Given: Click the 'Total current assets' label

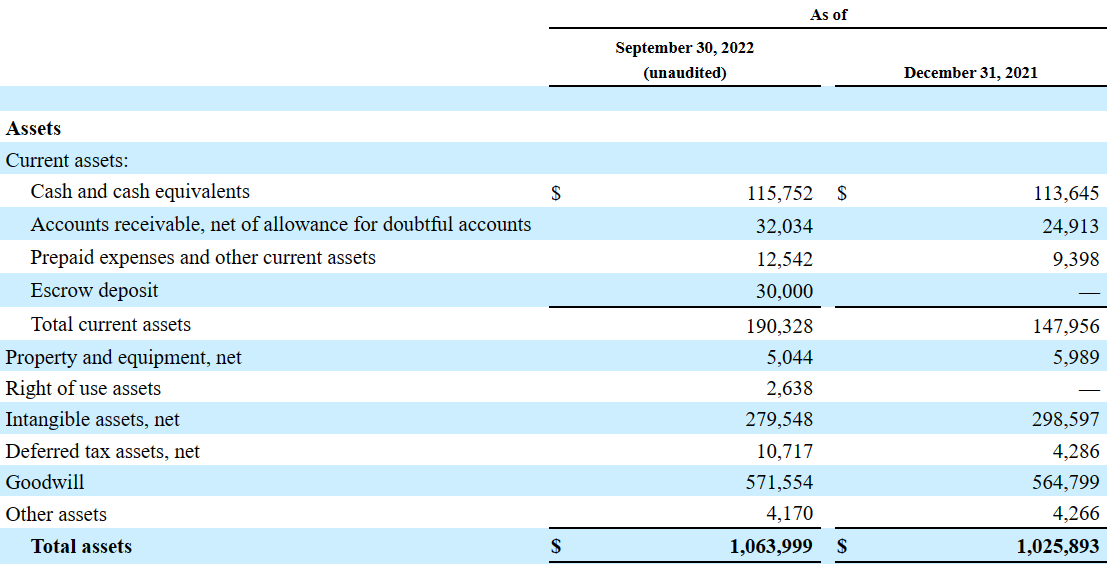Looking at the screenshot, I should click(x=110, y=324).
